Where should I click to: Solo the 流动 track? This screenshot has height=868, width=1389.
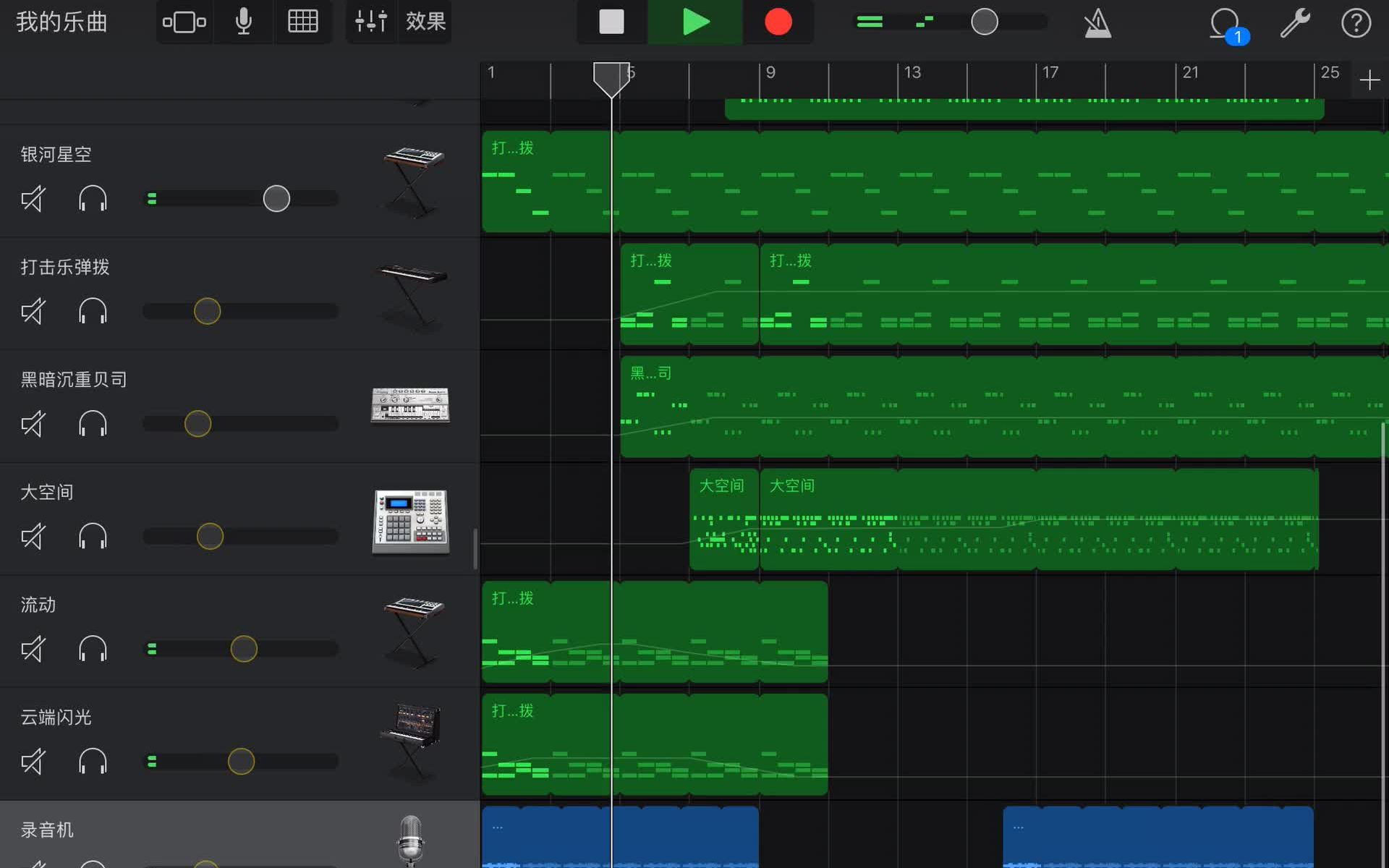coord(93,649)
